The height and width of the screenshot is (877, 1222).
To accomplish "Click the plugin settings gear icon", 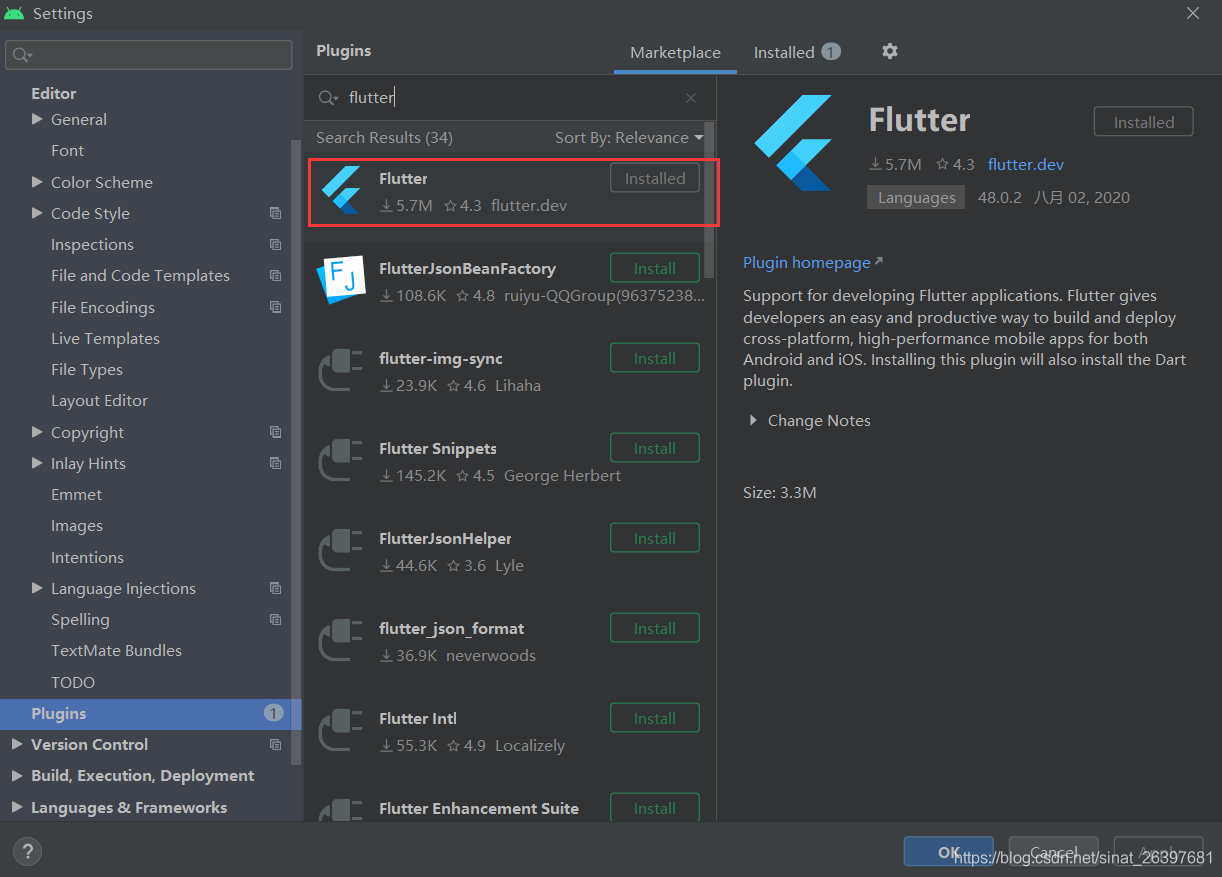I will [890, 51].
